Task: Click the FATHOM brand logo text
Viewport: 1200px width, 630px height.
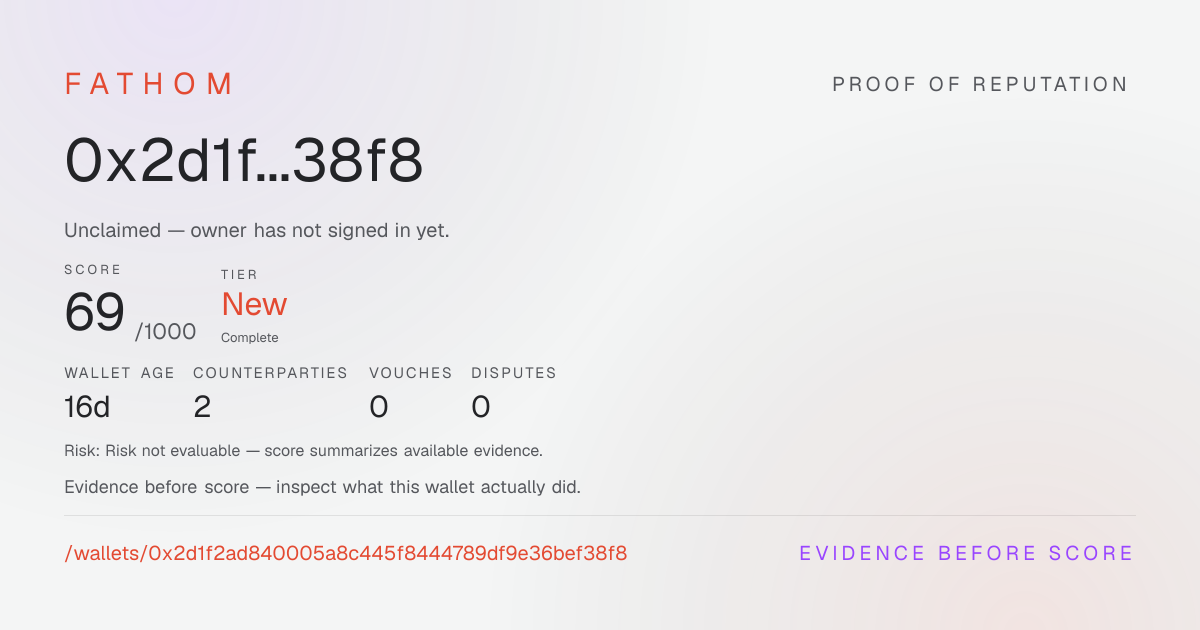Action: coord(149,84)
